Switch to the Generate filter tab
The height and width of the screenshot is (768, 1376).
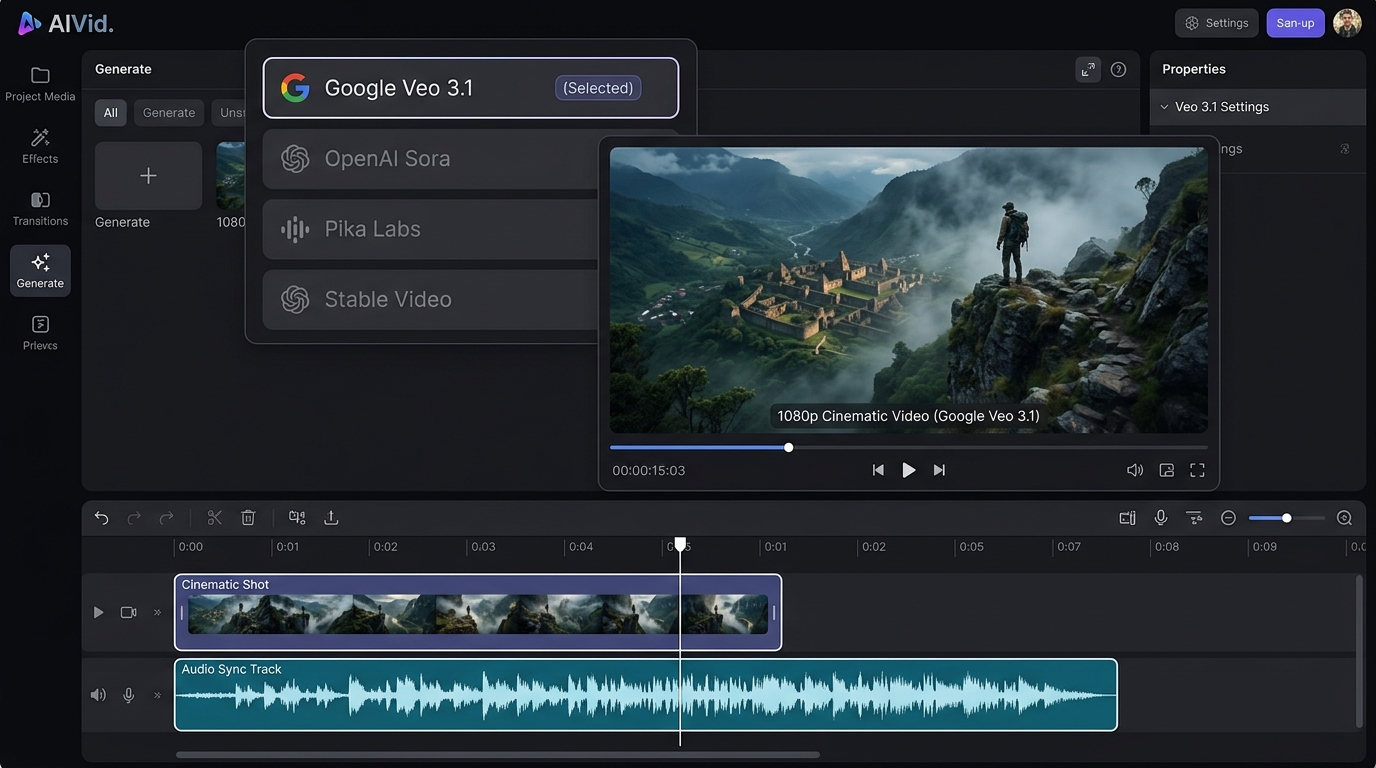pyautogui.click(x=169, y=113)
